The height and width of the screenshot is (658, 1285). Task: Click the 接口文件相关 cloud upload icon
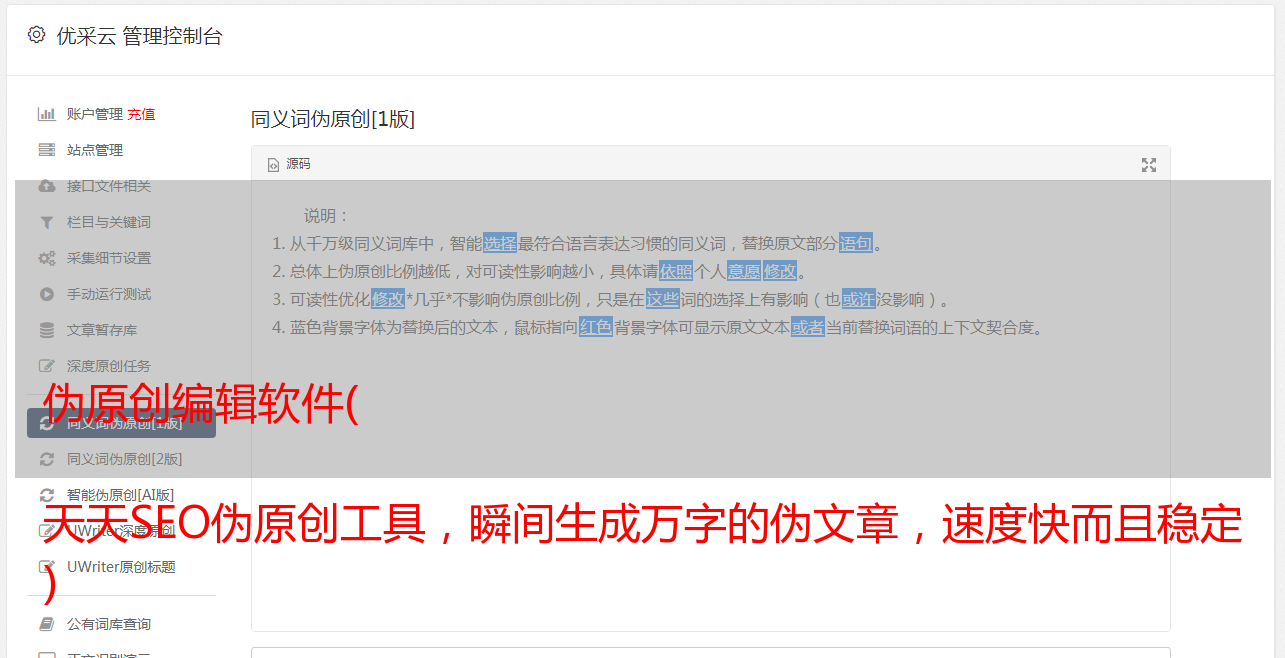pos(46,186)
